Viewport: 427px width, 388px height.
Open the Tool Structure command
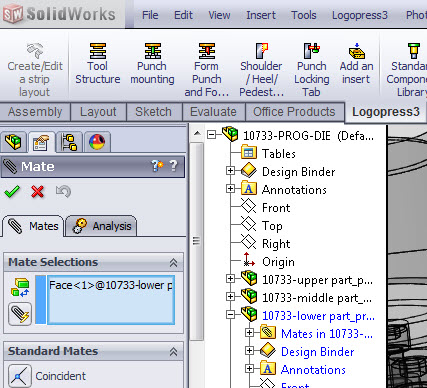(x=98, y=63)
